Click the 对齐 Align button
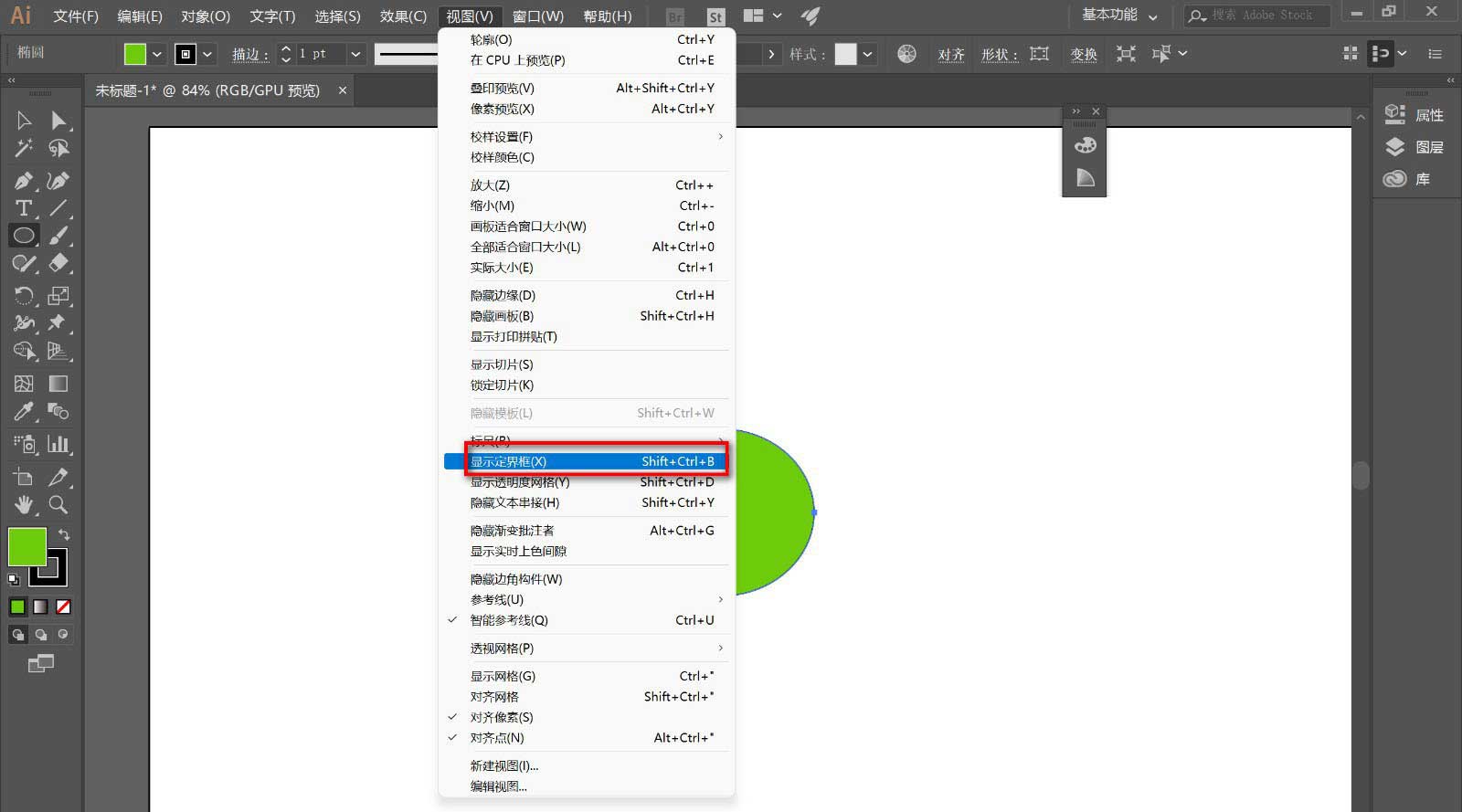Image resolution: width=1462 pixels, height=812 pixels. click(951, 54)
